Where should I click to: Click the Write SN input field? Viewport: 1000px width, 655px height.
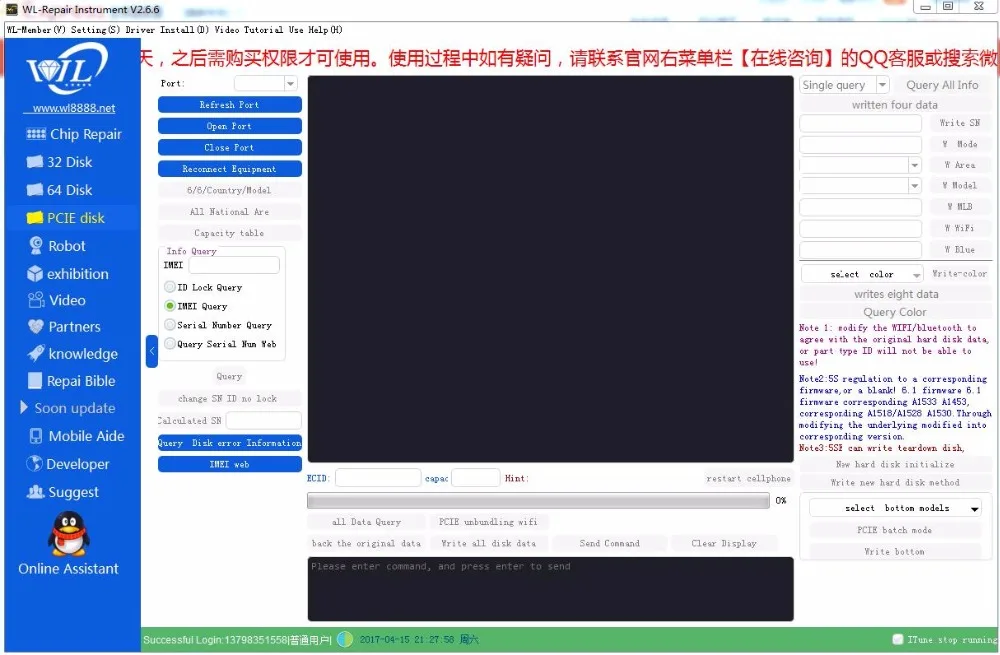(860, 124)
